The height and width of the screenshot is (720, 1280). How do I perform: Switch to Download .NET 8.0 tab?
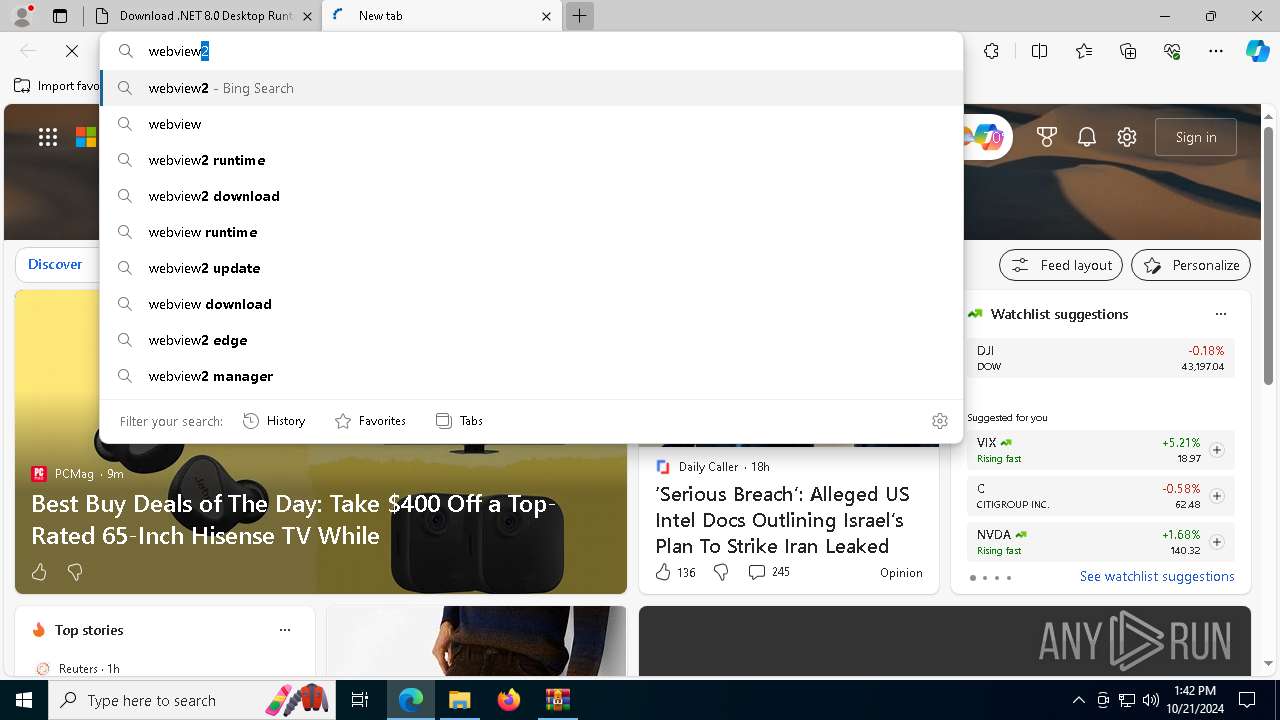pyautogui.click(x=203, y=16)
